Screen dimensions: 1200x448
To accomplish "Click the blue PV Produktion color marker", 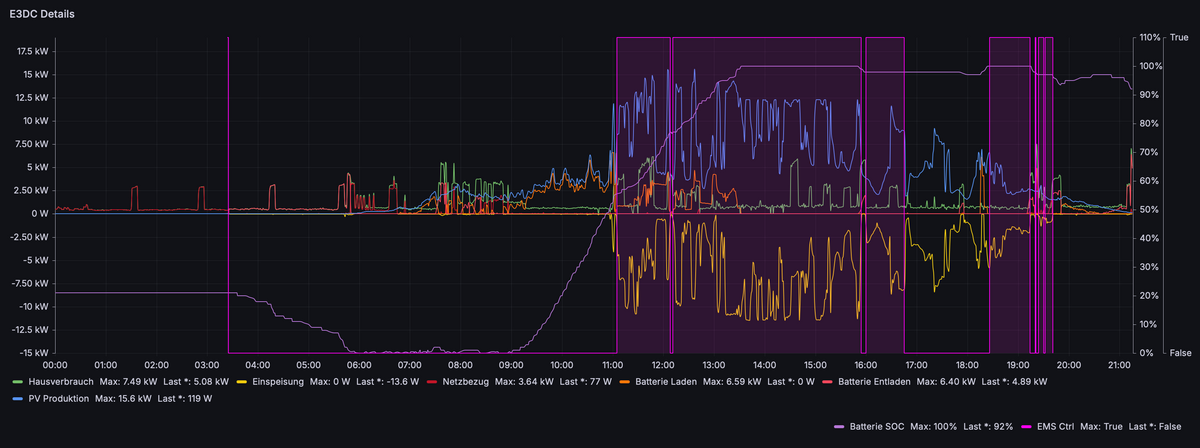I will pos(17,399).
